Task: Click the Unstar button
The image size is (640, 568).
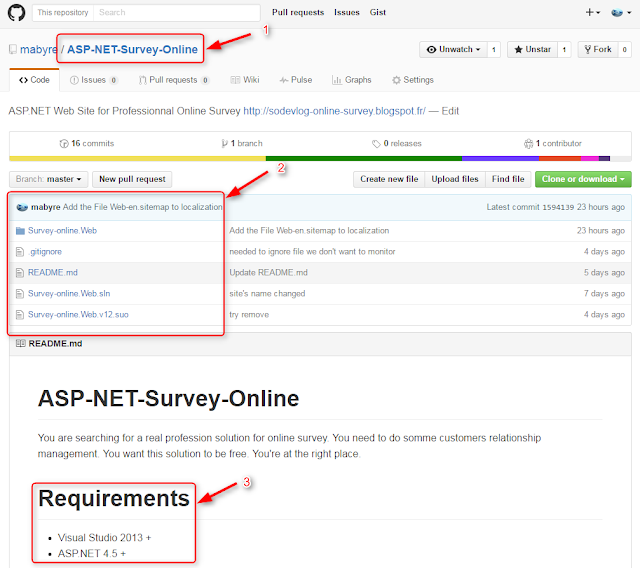Action: click(x=532, y=49)
